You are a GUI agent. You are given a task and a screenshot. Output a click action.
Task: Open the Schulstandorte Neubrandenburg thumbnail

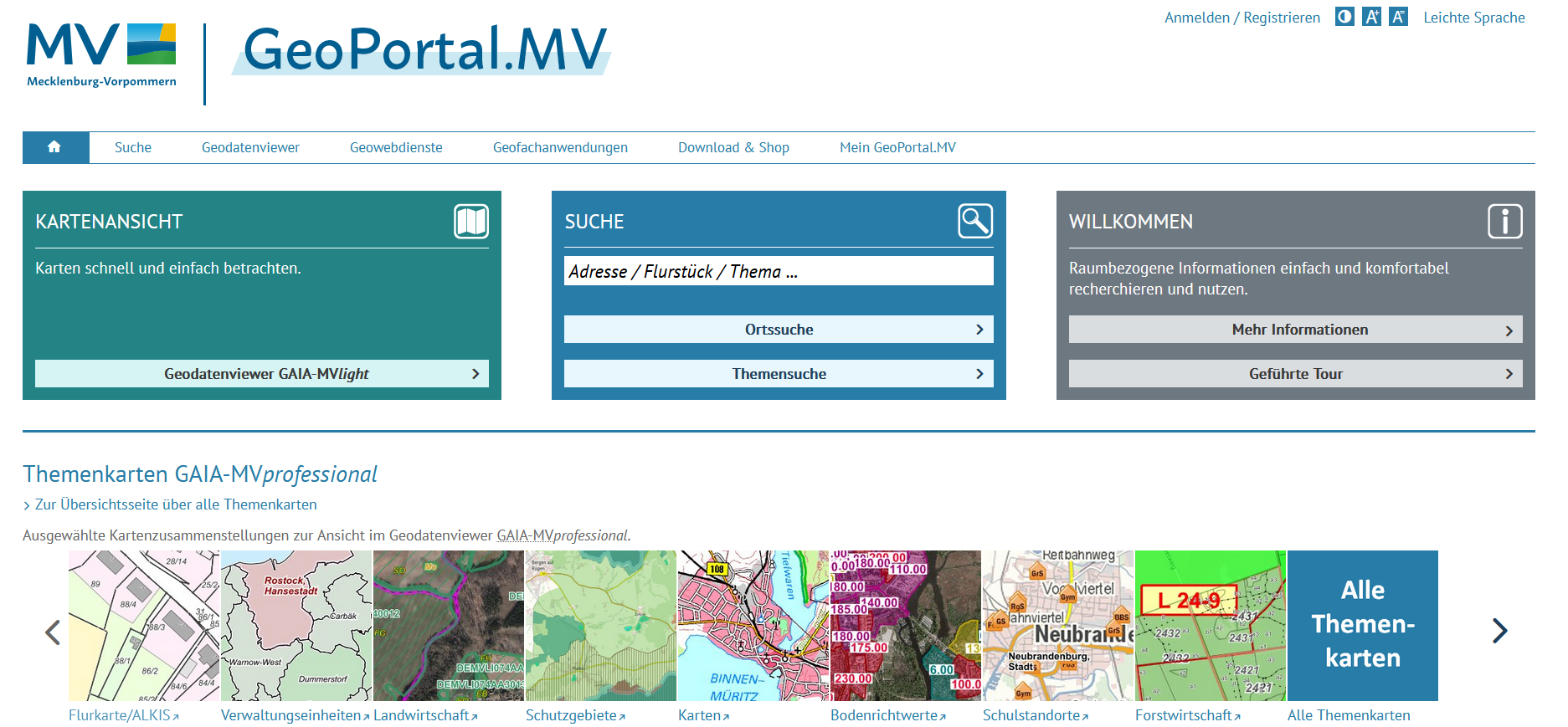pyautogui.click(x=1058, y=626)
